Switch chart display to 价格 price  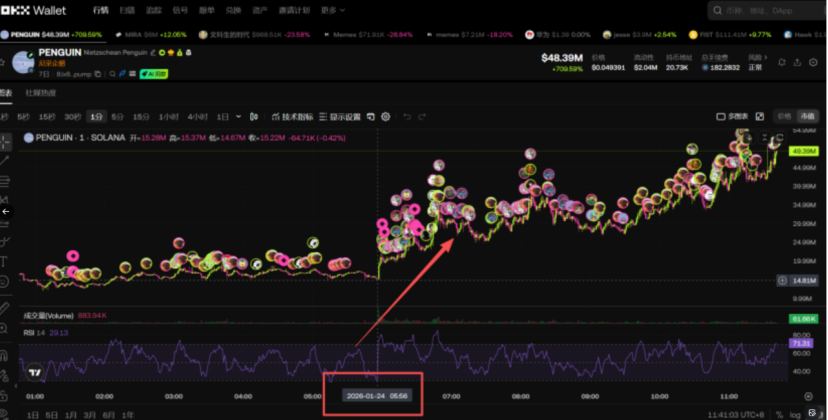click(784, 116)
